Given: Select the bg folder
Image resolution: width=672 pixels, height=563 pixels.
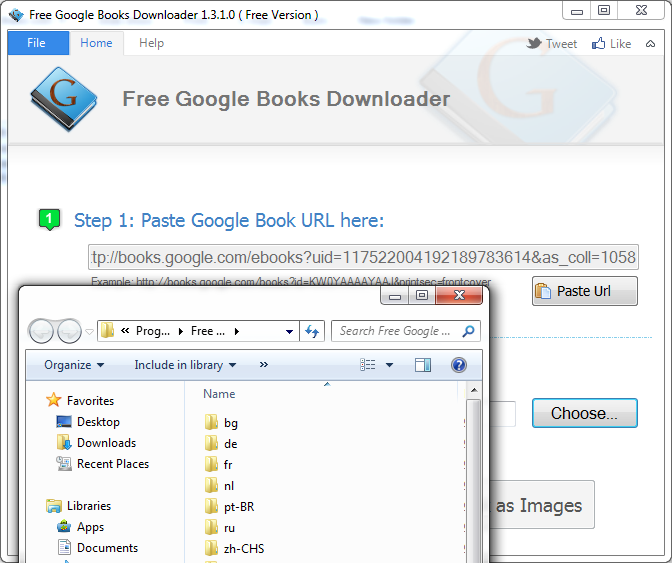Looking at the screenshot, I should tap(222, 422).
